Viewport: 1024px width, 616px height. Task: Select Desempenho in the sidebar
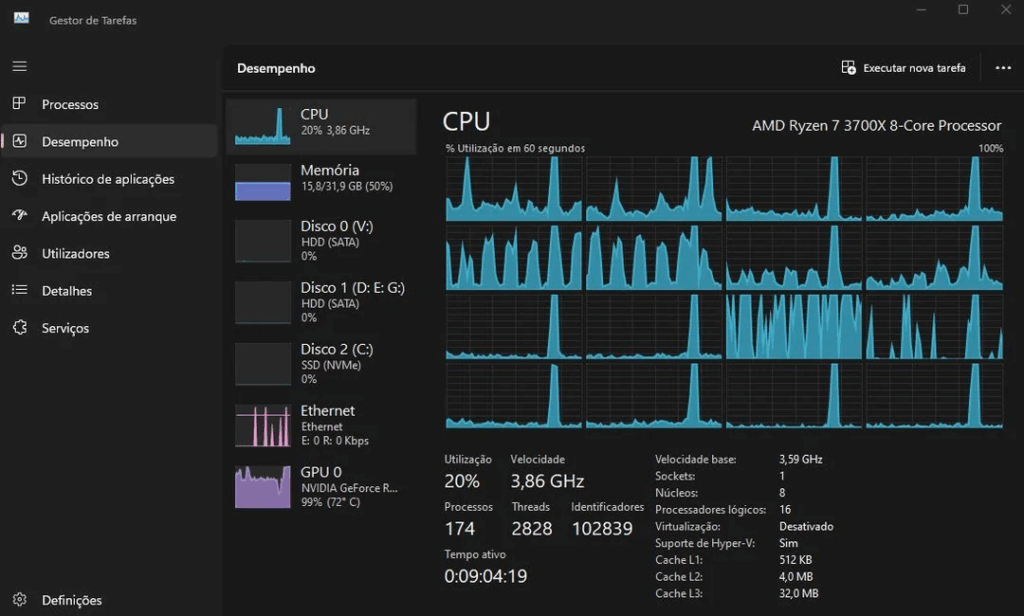point(108,141)
